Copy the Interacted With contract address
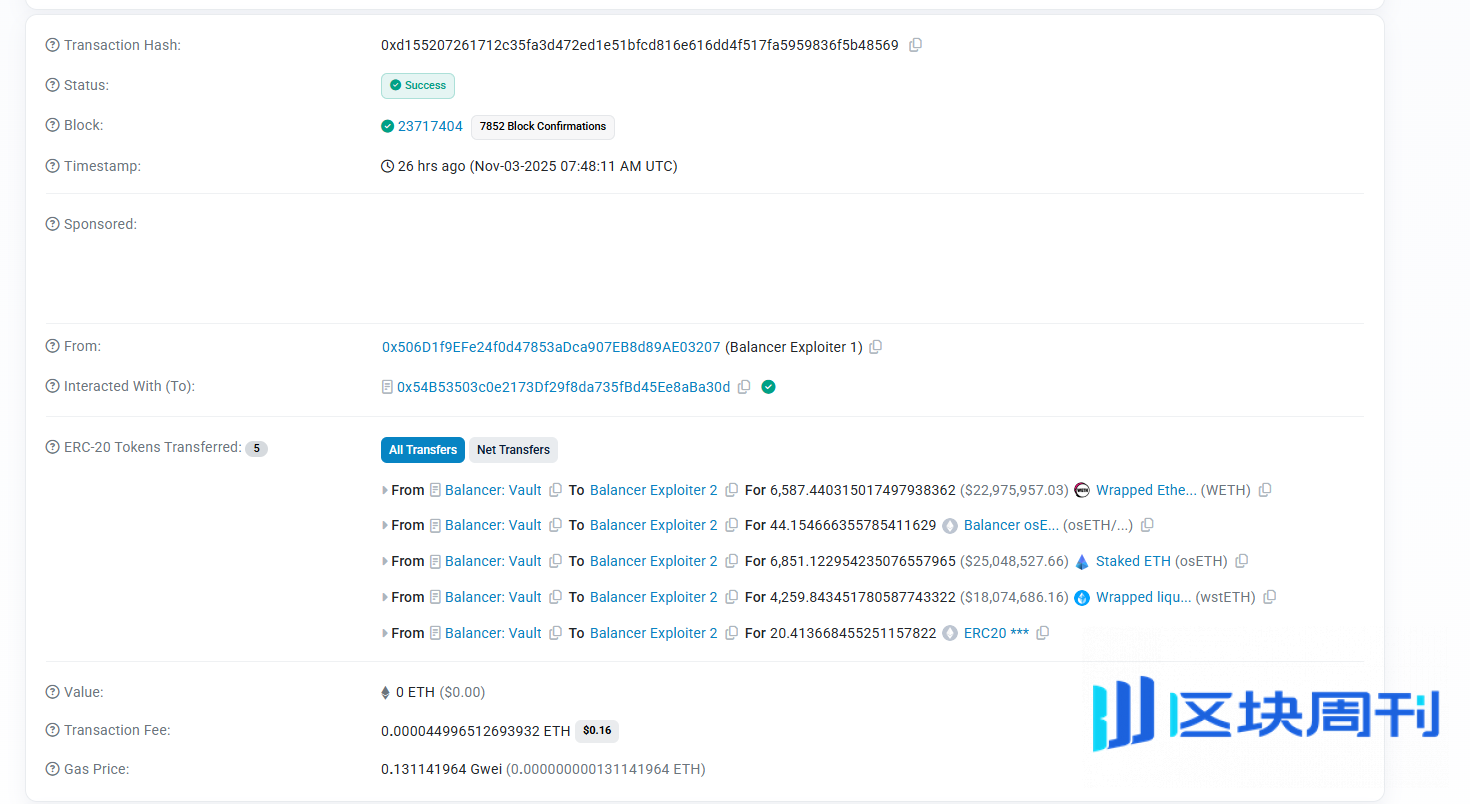The height and width of the screenshot is (804, 1470). [744, 387]
